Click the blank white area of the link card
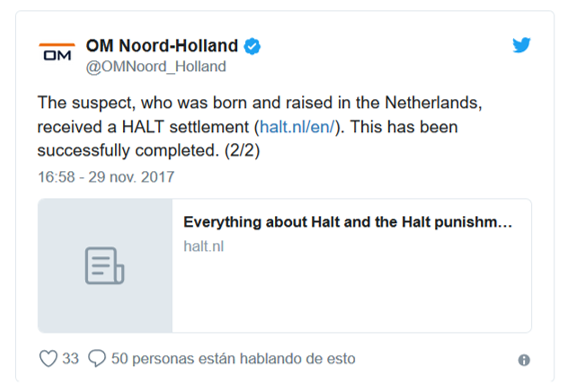 [351, 291]
